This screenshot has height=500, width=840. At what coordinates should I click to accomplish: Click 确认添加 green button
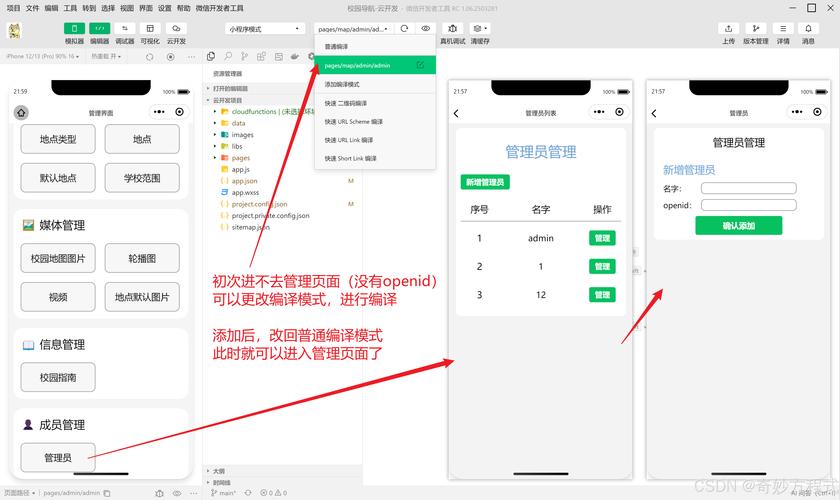pyautogui.click(x=739, y=226)
